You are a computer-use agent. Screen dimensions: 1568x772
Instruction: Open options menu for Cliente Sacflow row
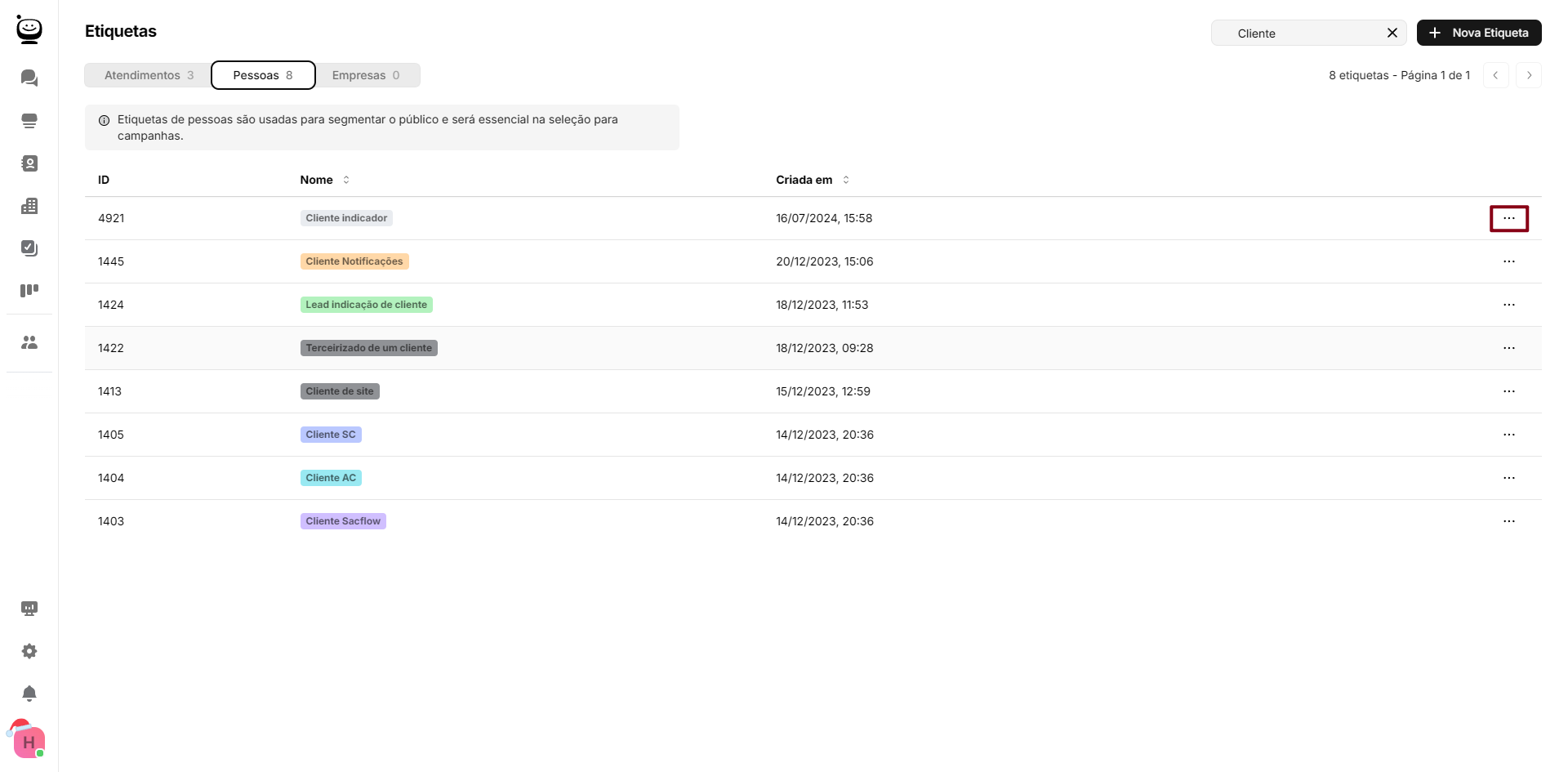click(x=1508, y=521)
